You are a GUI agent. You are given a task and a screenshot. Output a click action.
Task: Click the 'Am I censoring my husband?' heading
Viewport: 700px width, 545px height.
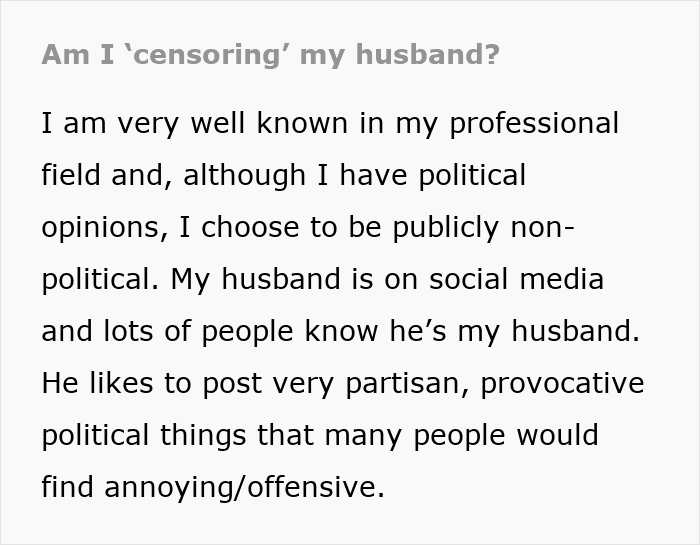(270, 56)
